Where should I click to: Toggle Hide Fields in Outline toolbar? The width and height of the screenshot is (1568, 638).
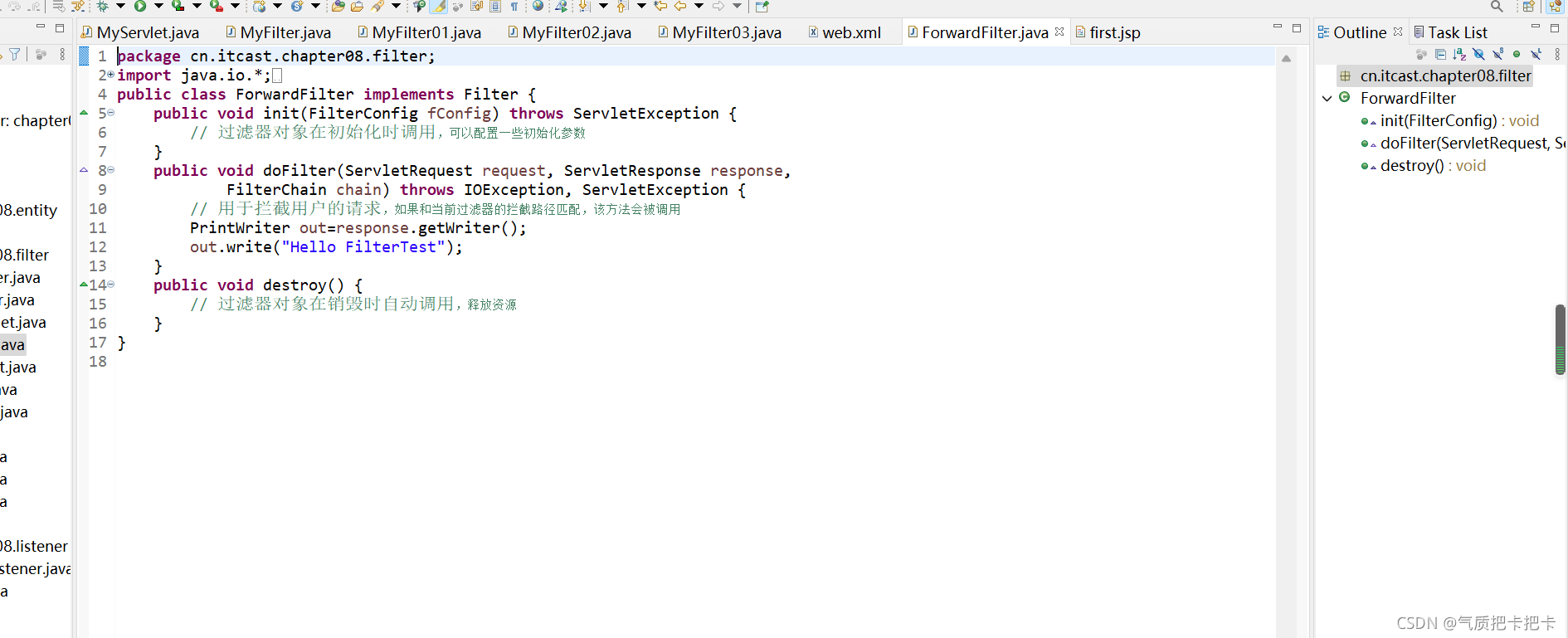click(x=1478, y=54)
